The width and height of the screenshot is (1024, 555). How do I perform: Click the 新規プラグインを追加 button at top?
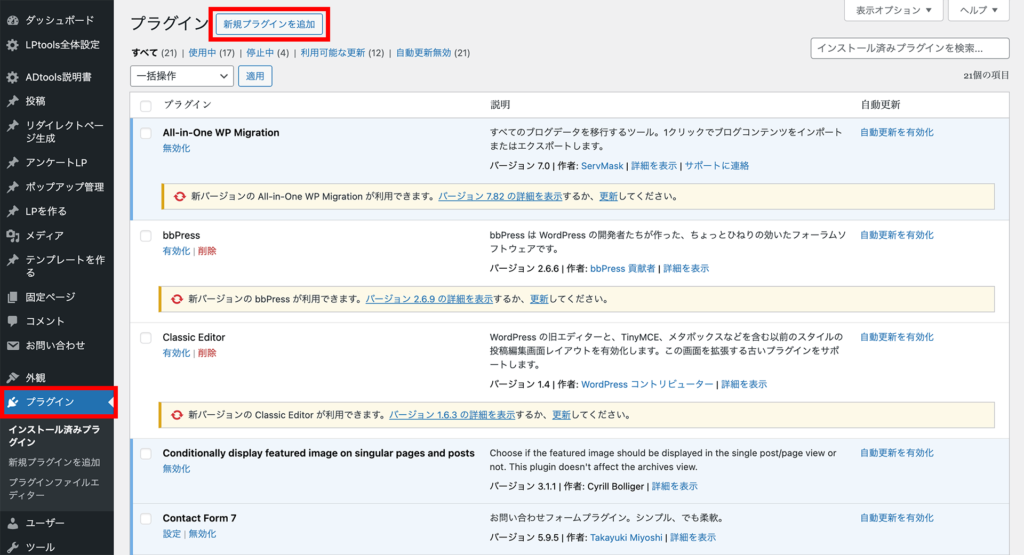[269, 24]
